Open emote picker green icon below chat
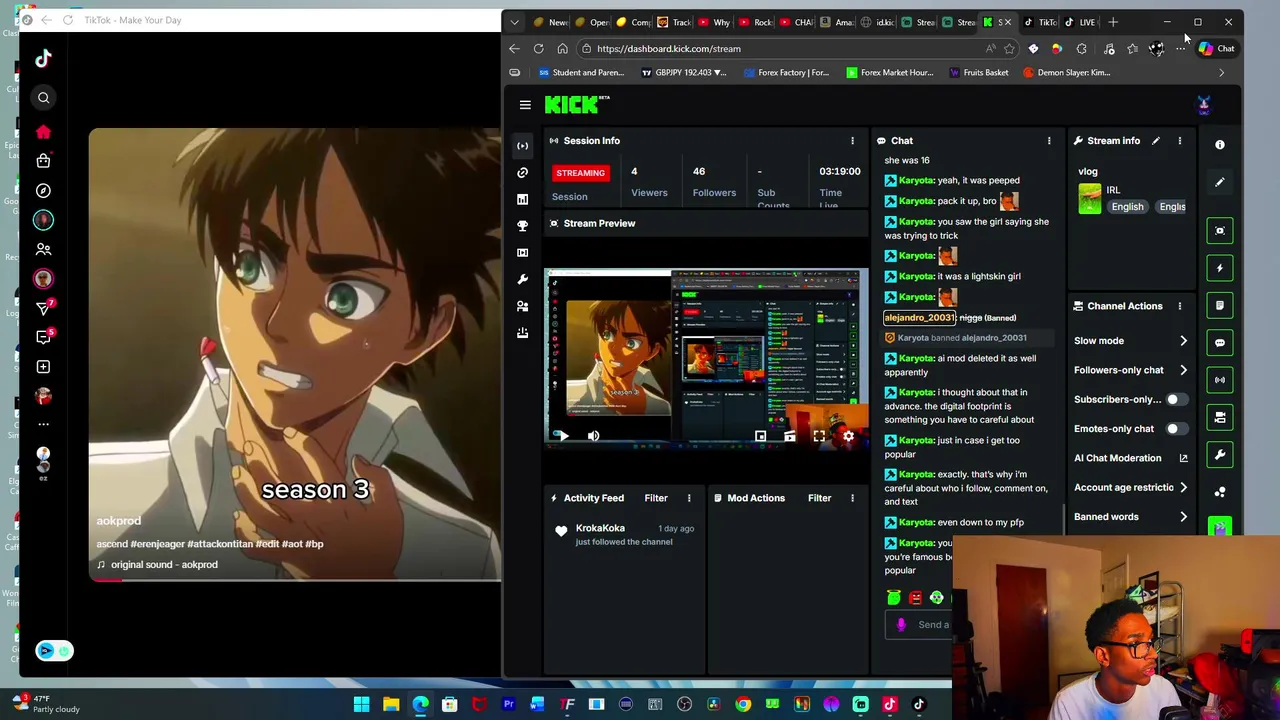1280x720 pixels. click(894, 598)
